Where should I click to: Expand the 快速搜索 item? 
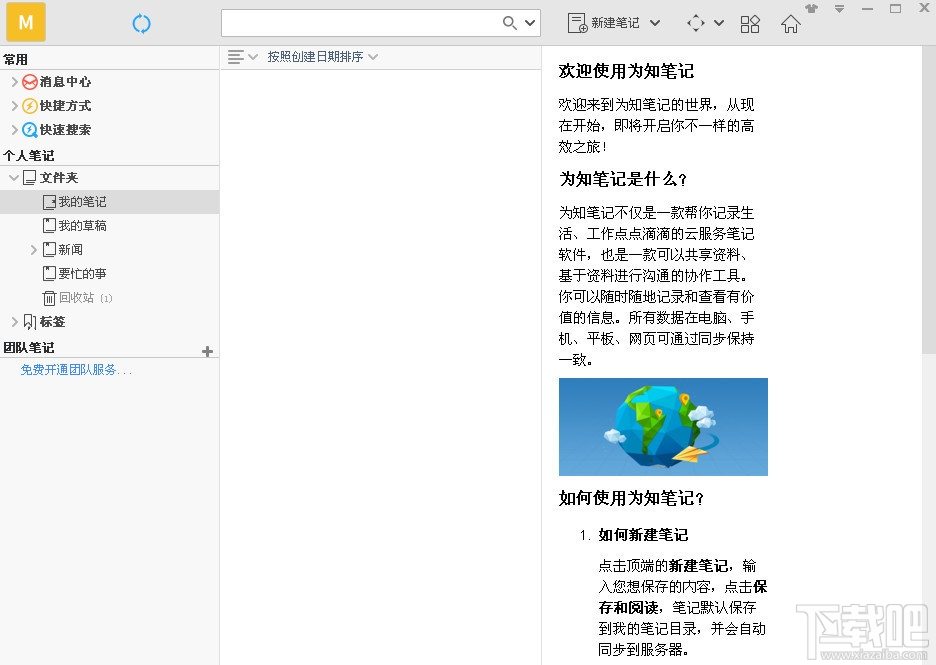click(14, 130)
